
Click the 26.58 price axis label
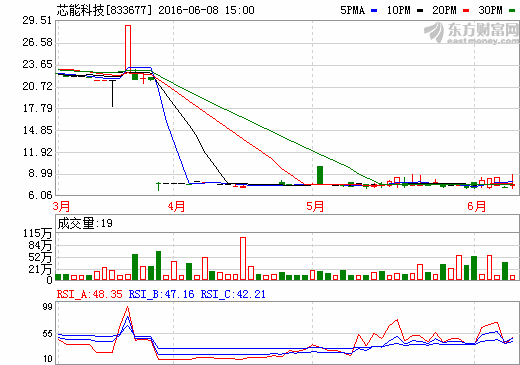click(x=37, y=42)
